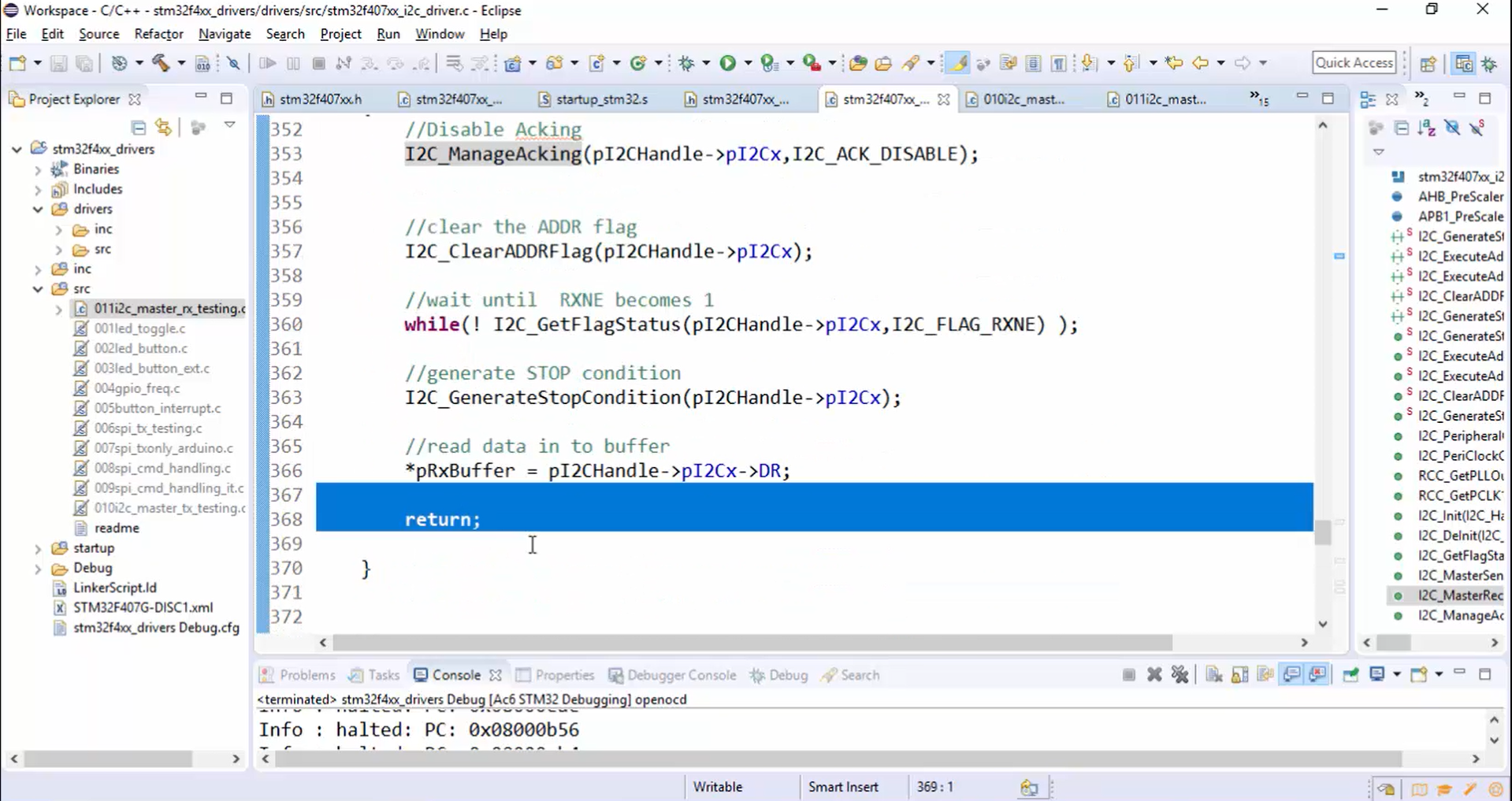Open Run button dropdown arrow
Image resolution: width=1512 pixels, height=801 pixels.
(748, 63)
